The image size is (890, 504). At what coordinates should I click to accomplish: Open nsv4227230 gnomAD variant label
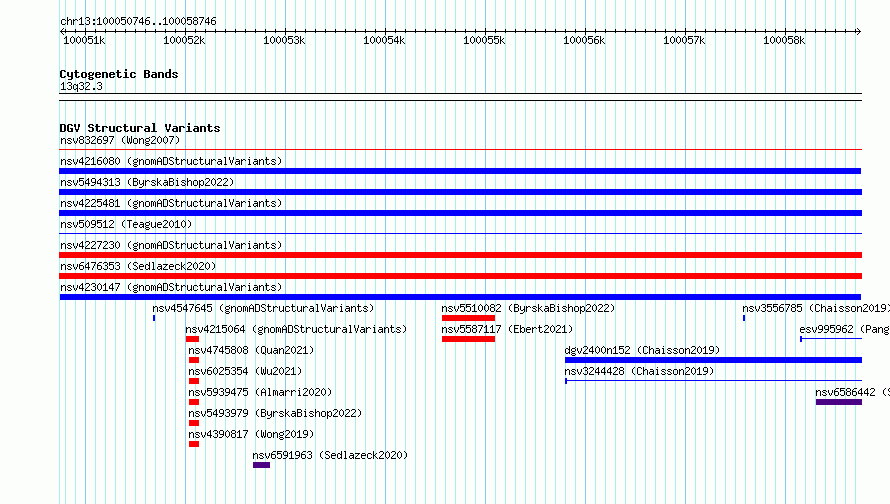coord(171,245)
